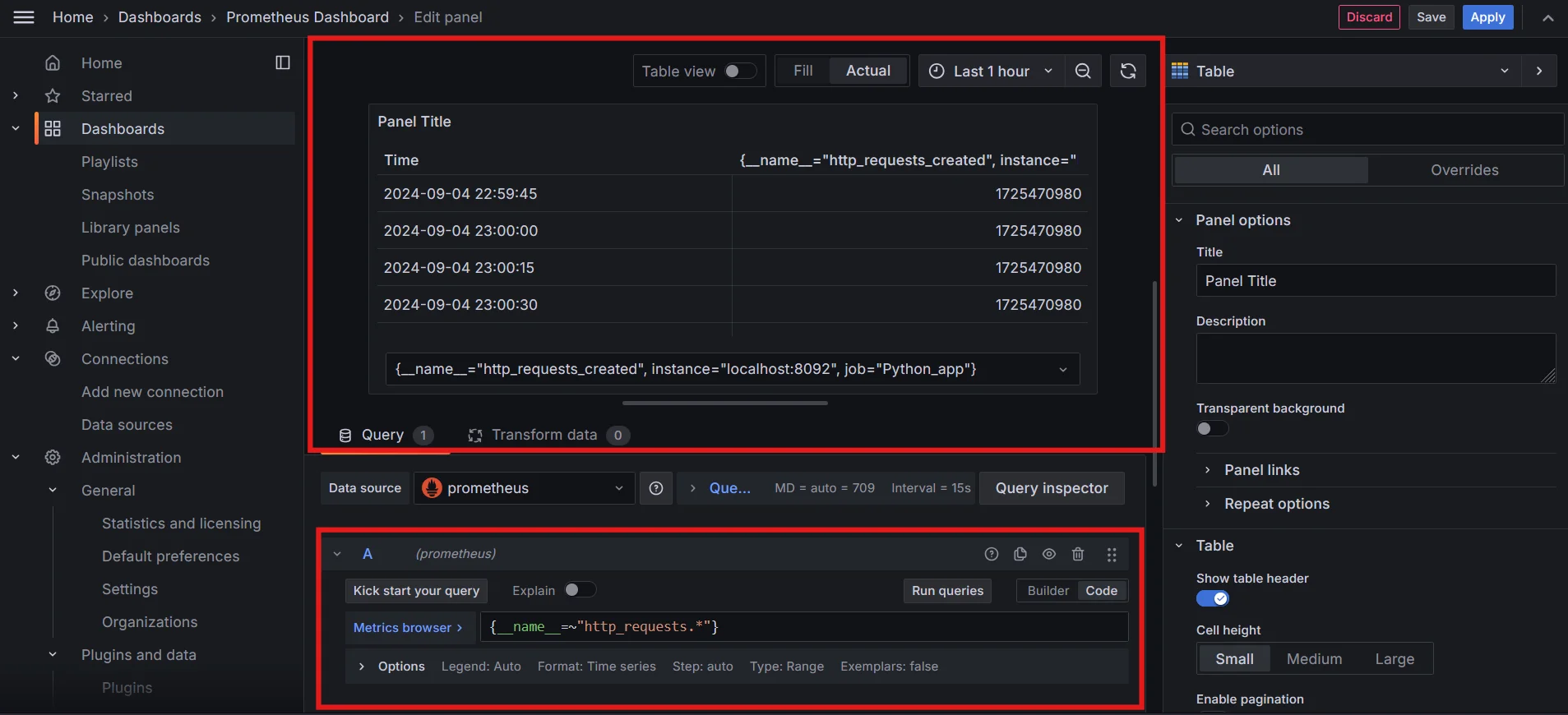The width and height of the screenshot is (1568, 715).
Task: Select Medium cell height
Action: coord(1314,659)
